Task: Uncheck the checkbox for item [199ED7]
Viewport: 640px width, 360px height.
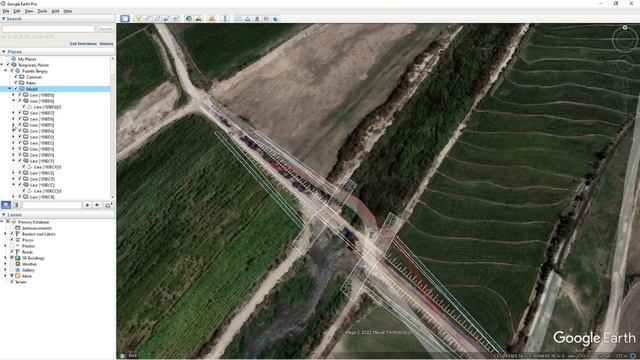Action: [20, 113]
